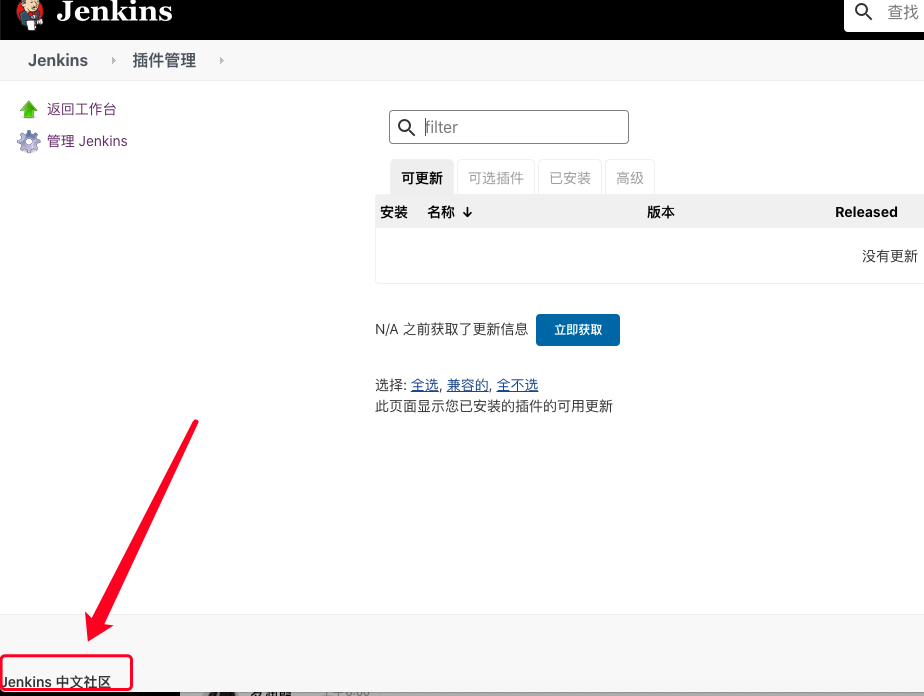Screen dimensions: 924x696
Task: Click the 兼容的 selection link
Action: pyautogui.click(x=468, y=385)
